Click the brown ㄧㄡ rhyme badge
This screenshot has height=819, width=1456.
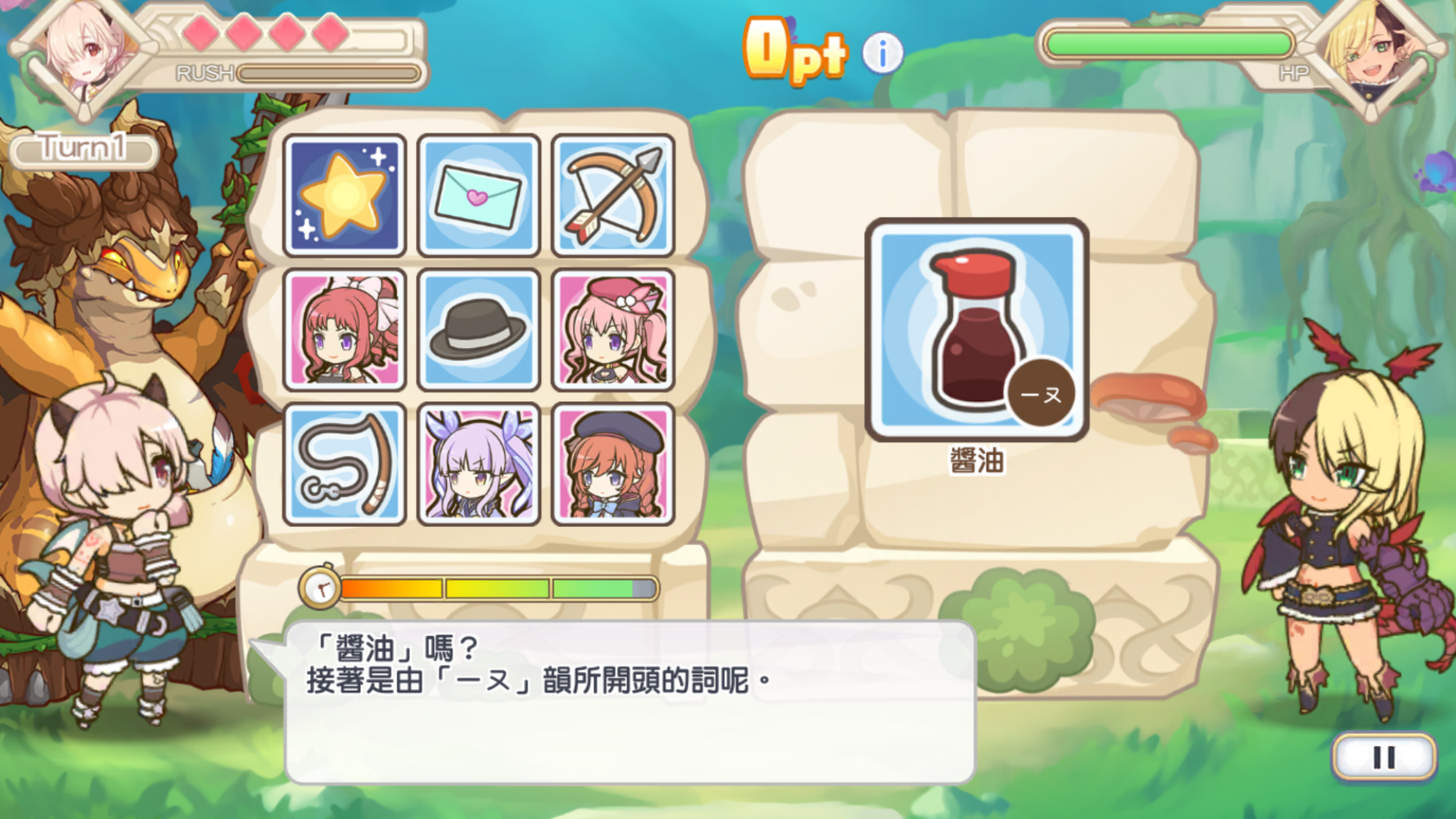1041,393
